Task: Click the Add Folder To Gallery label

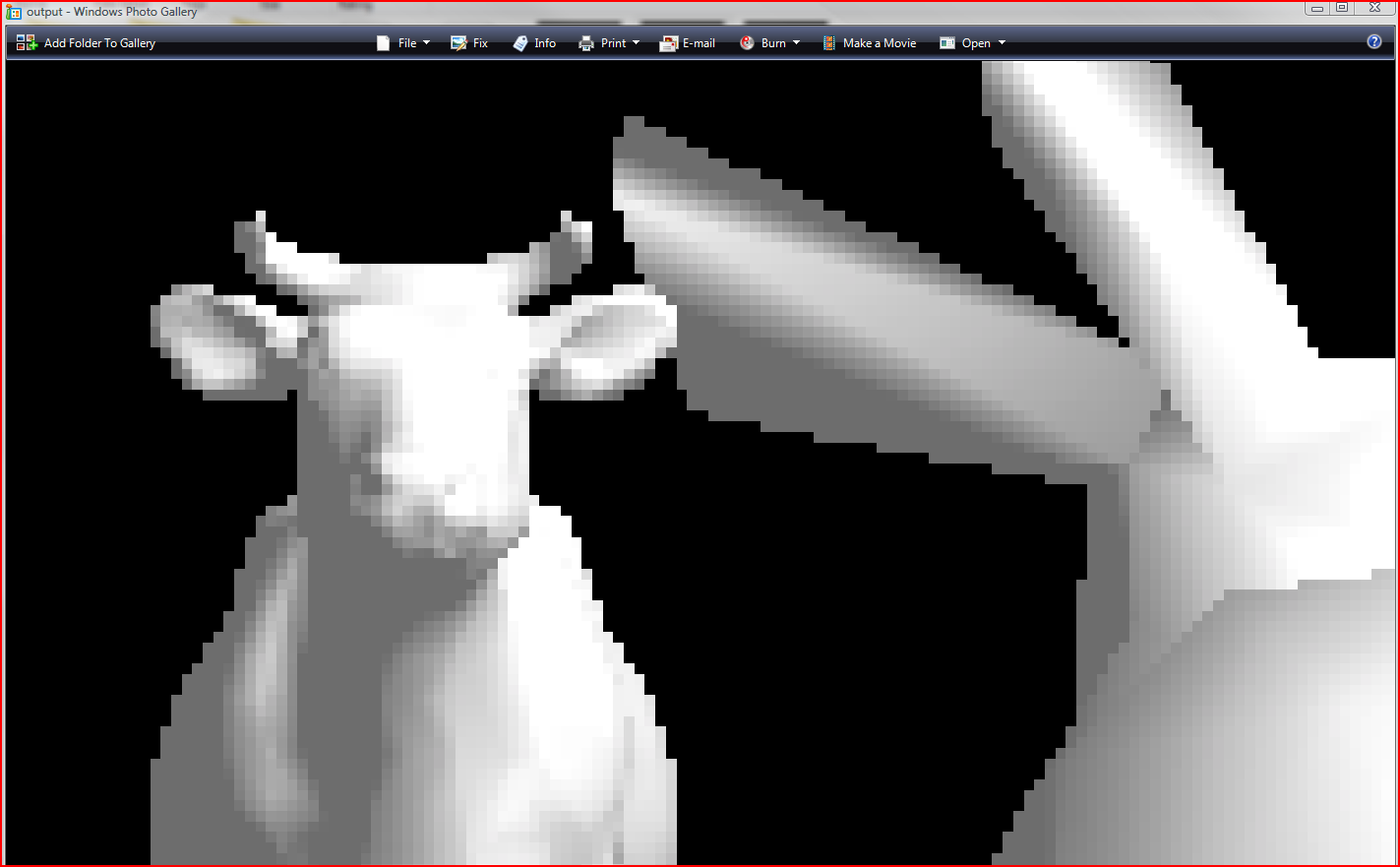Action: [99, 43]
